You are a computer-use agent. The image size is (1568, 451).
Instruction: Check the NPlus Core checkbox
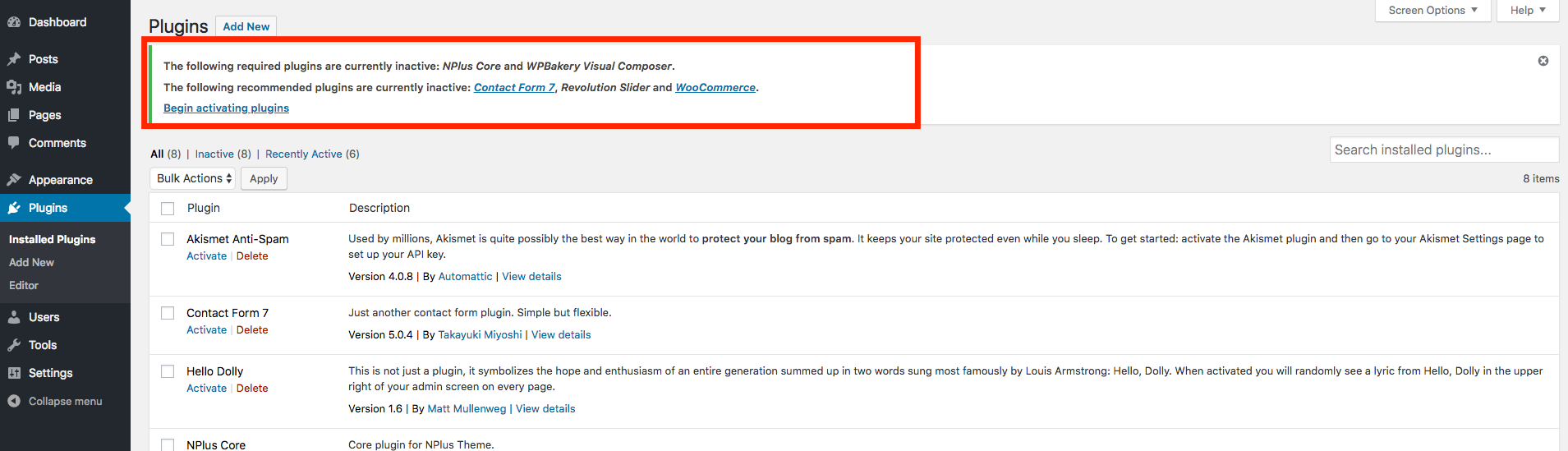(x=168, y=444)
